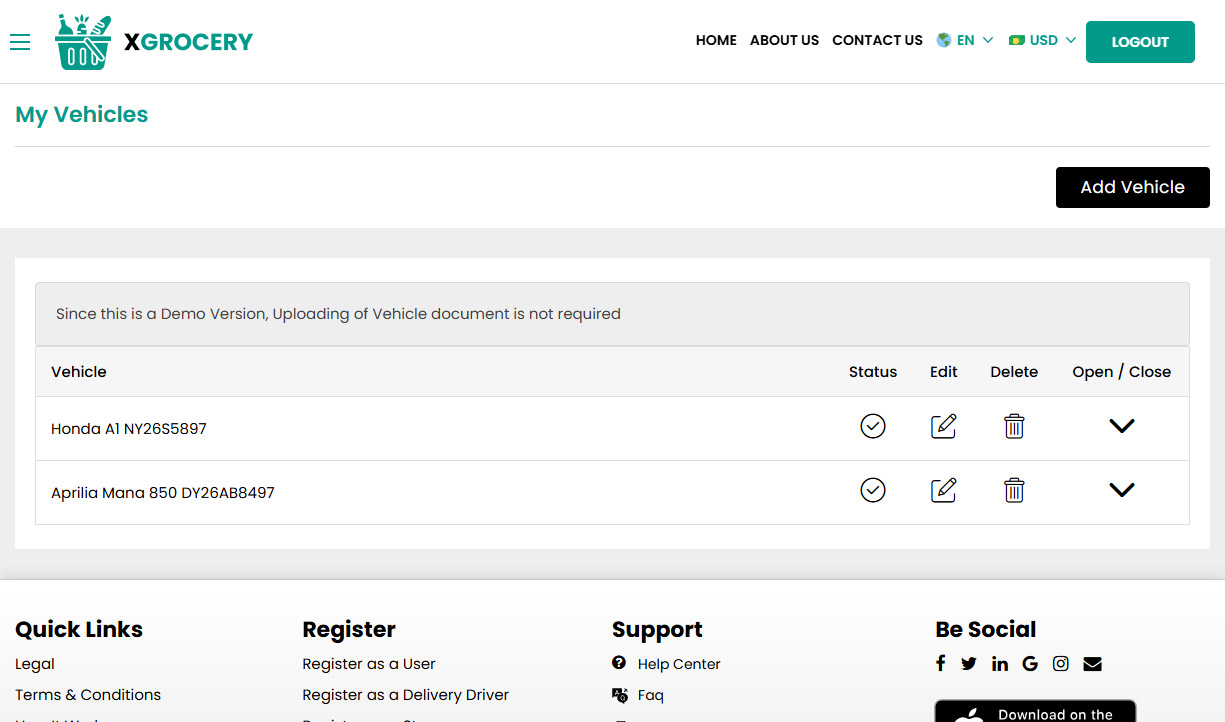
Task: Toggle status checkmark for Honda A1
Action: (873, 427)
